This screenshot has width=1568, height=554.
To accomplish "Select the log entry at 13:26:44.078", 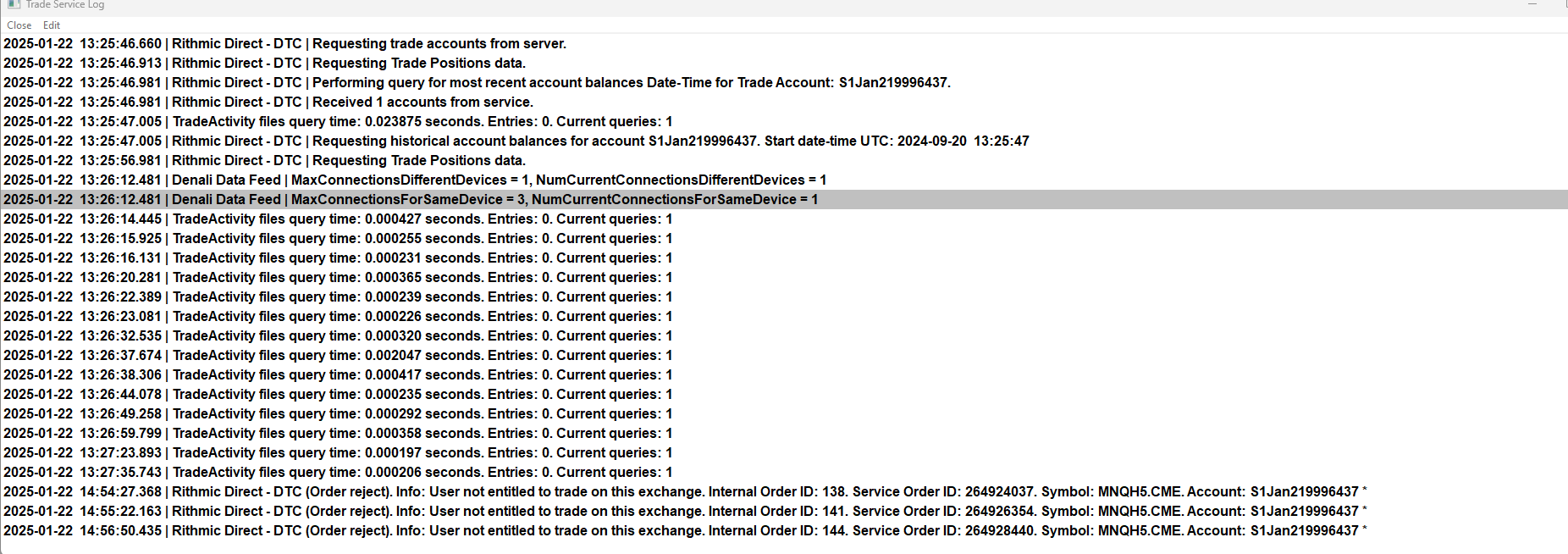I will point(784,395).
